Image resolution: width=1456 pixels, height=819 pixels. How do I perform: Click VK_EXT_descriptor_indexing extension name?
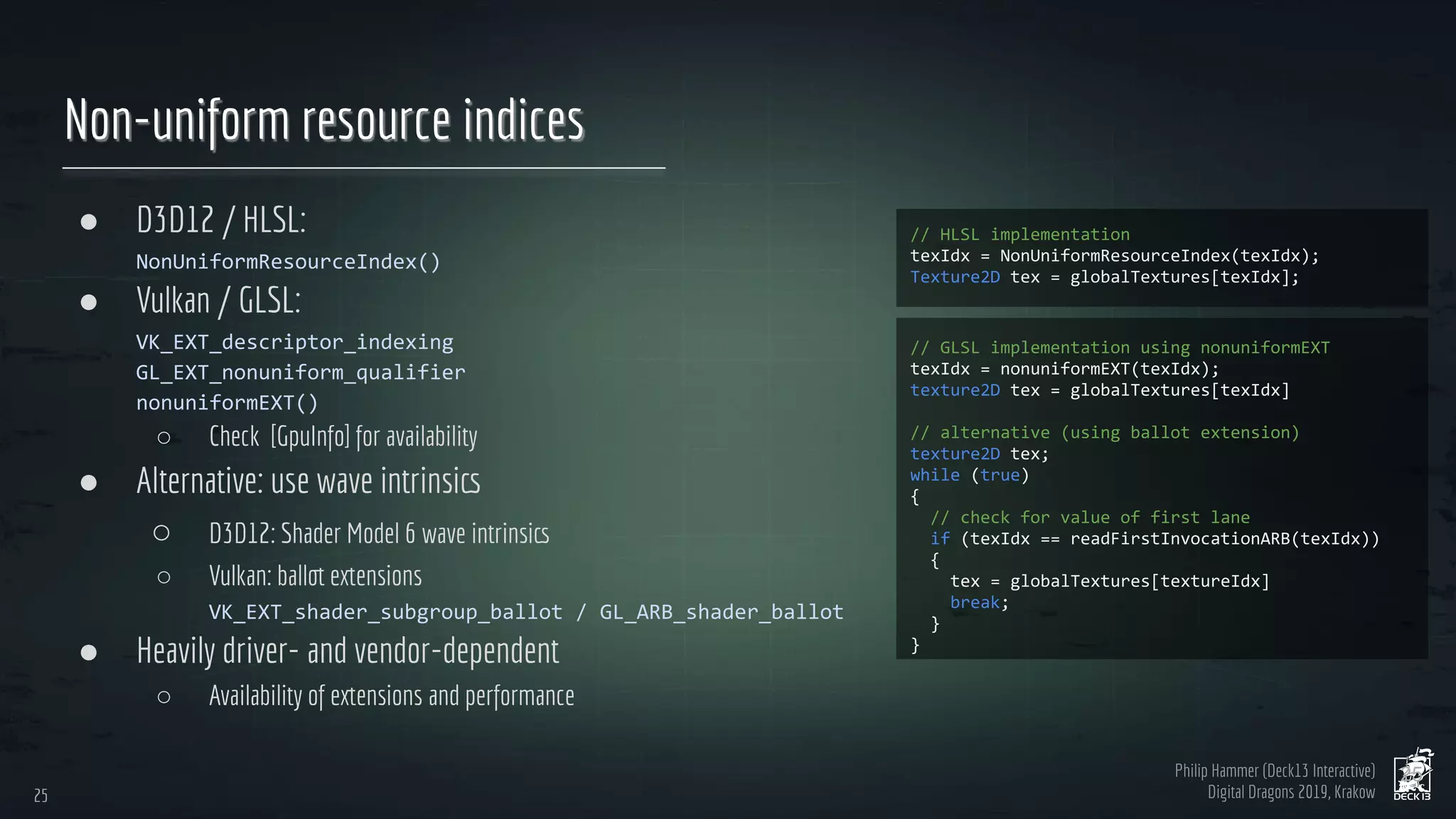point(294,342)
